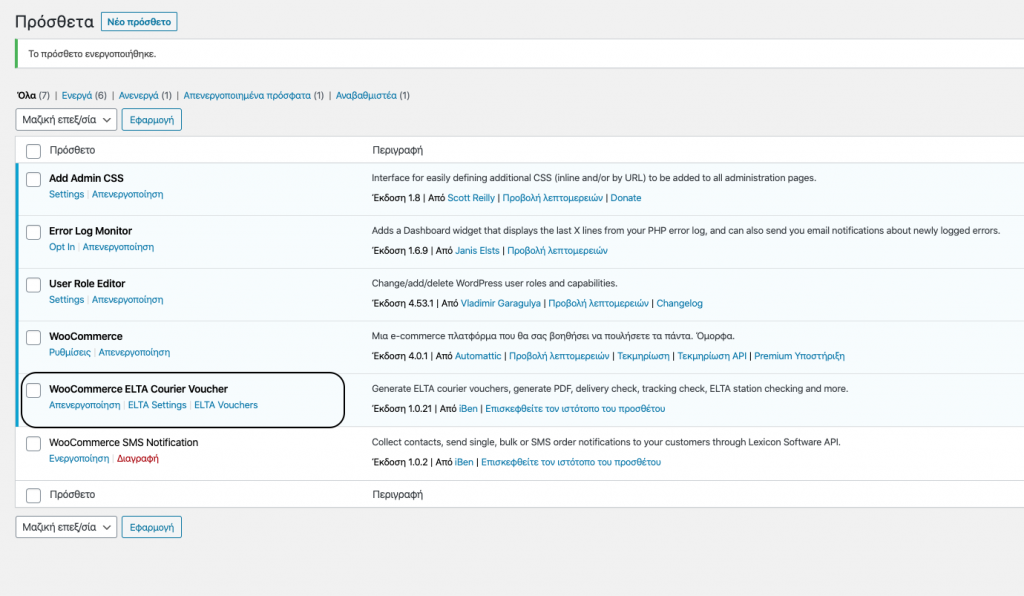Open the Vladimir Garagulya author link

[501, 303]
